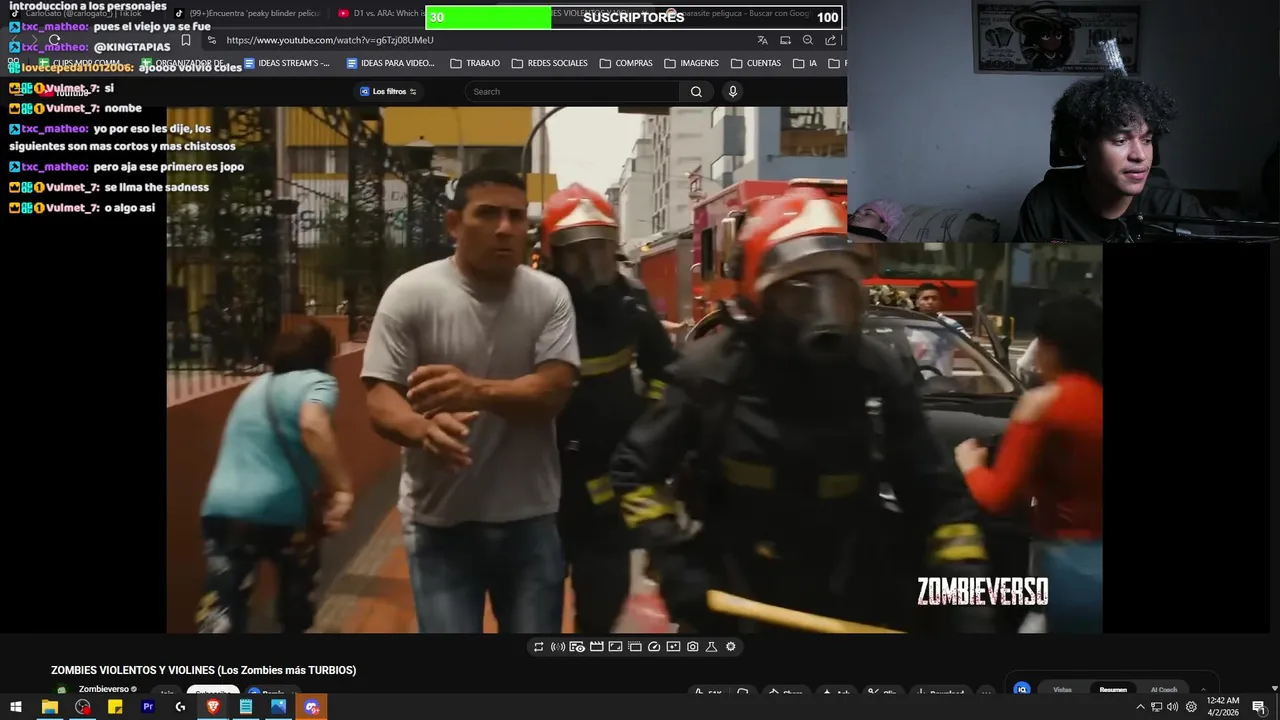Click the browser address bar URL
Viewport: 1280px width, 720px height.
pyautogui.click(x=330, y=40)
